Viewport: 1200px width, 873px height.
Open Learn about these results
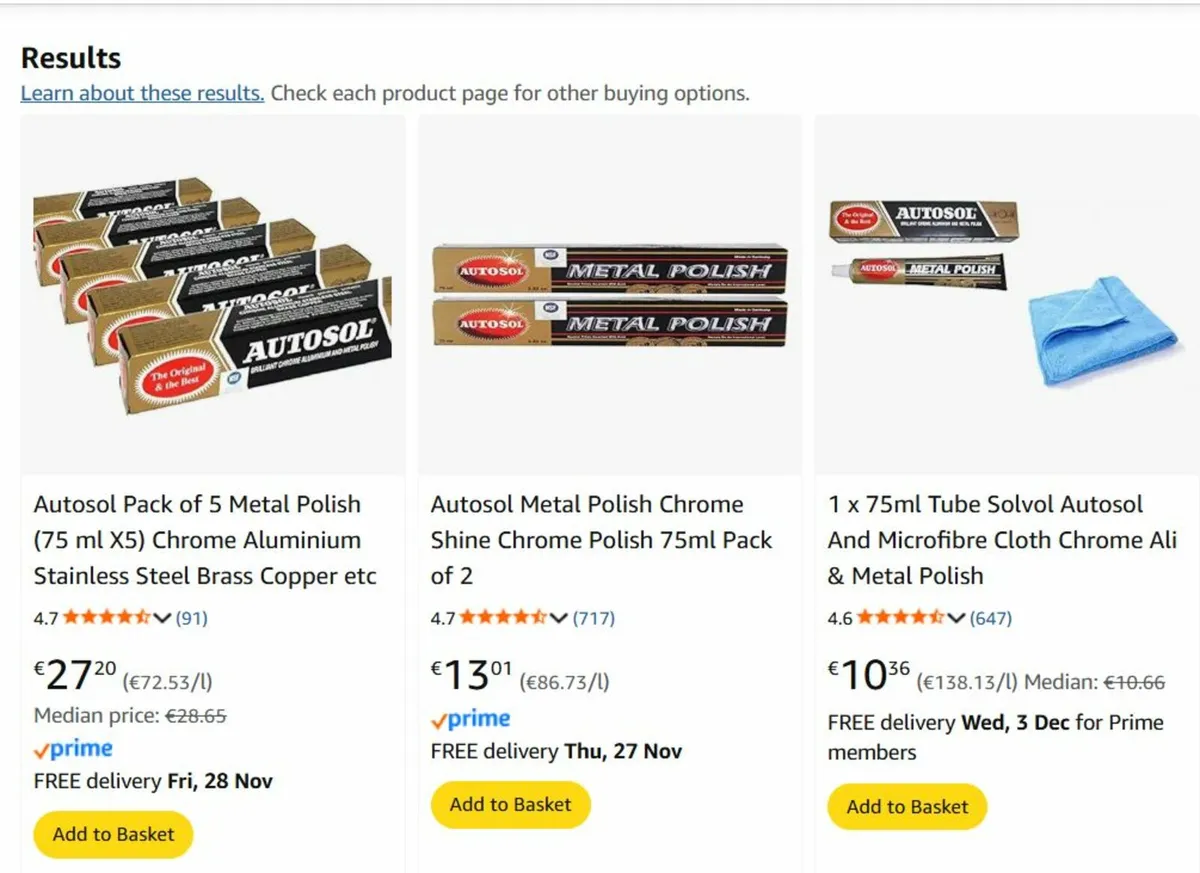pos(142,93)
